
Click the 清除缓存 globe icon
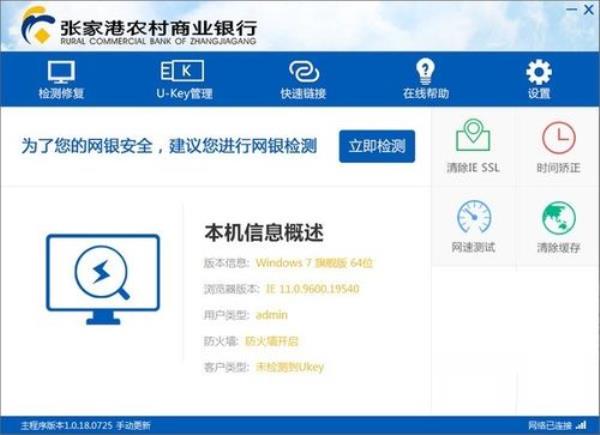pyautogui.click(x=558, y=225)
